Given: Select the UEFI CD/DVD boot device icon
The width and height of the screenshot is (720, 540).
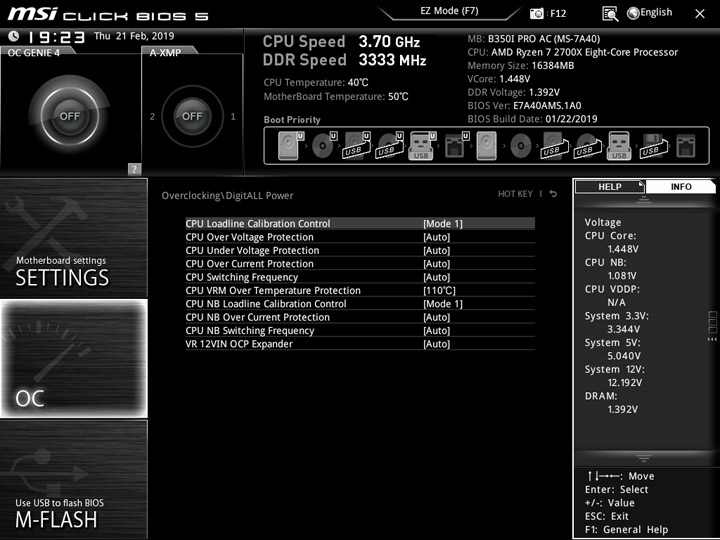Looking at the screenshot, I should pos(324,146).
